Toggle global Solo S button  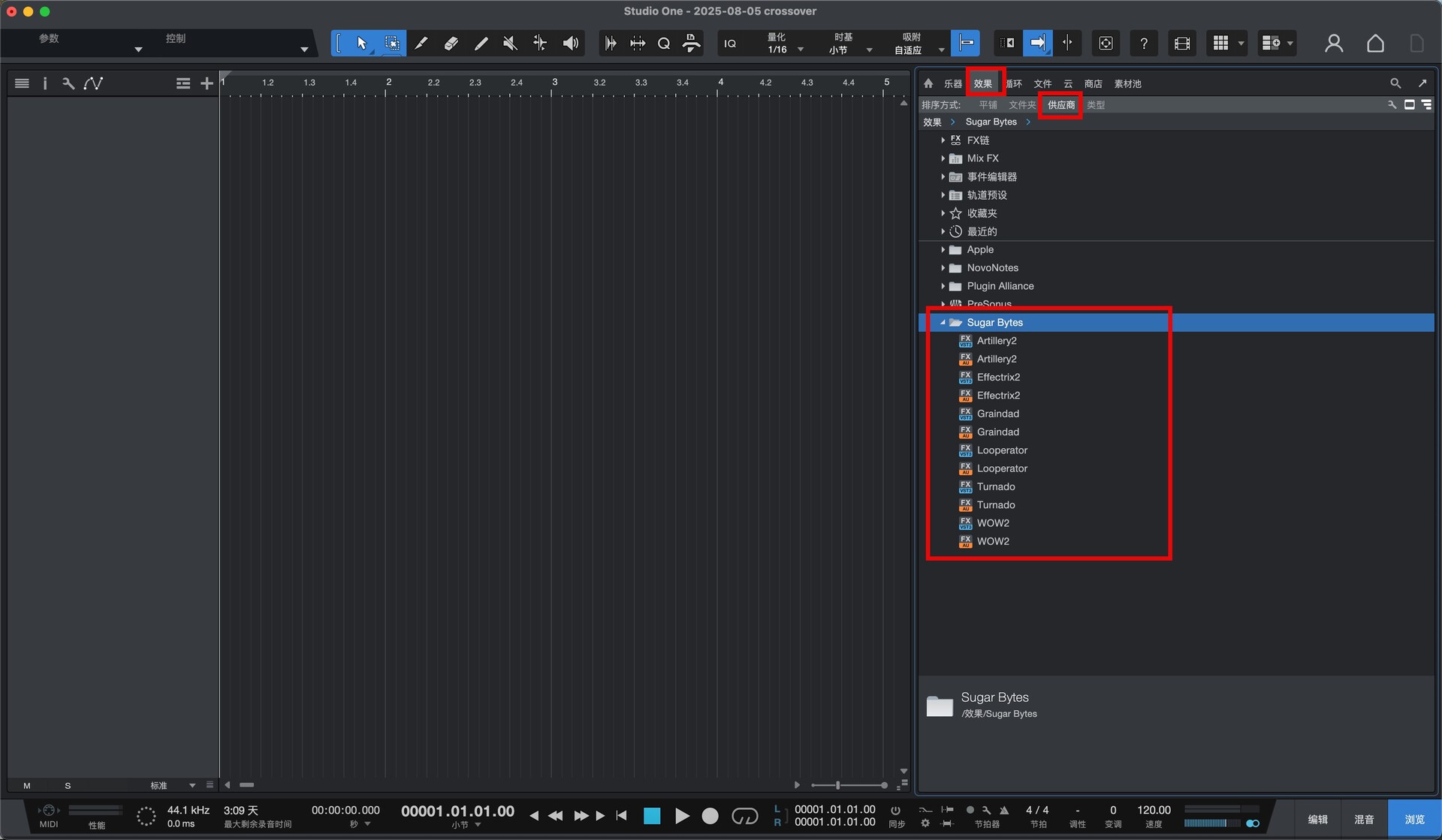click(68, 786)
